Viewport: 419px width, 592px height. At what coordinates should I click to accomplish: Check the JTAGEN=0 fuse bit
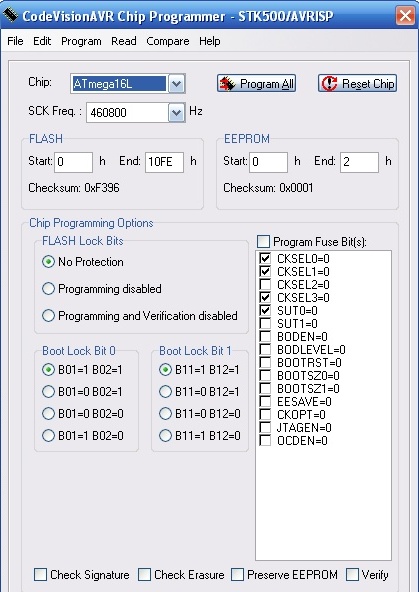coord(265,427)
